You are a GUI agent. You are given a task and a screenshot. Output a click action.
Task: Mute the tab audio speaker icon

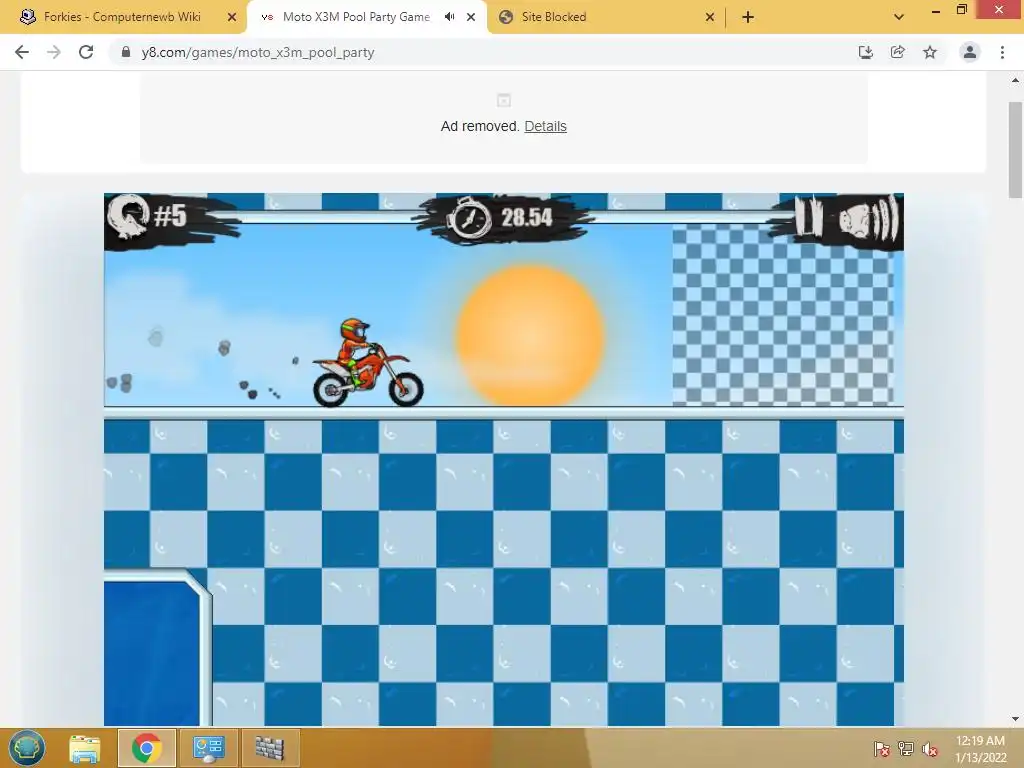click(449, 17)
